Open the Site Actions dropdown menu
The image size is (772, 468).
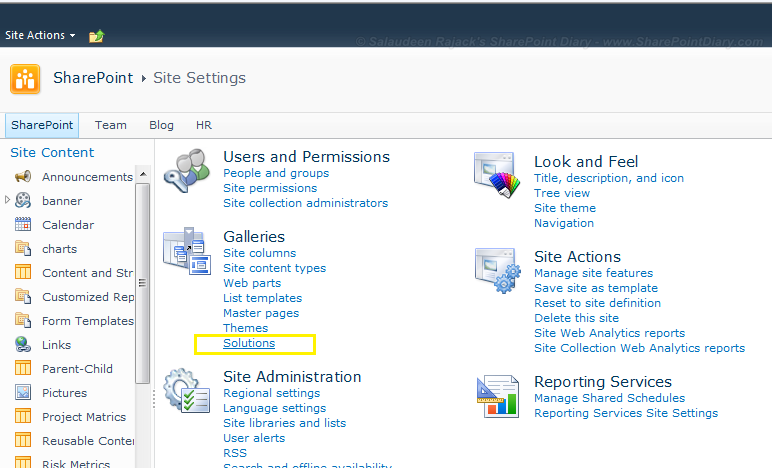40,35
